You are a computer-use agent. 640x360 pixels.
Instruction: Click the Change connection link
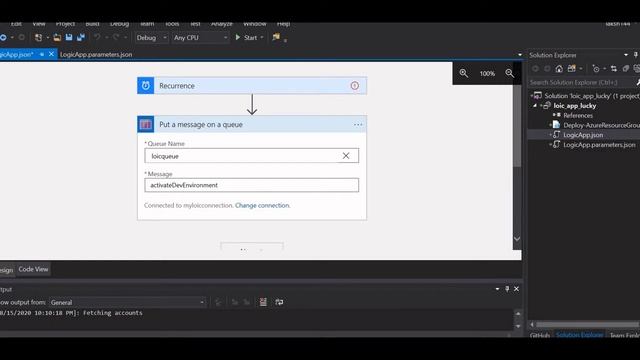(262, 205)
